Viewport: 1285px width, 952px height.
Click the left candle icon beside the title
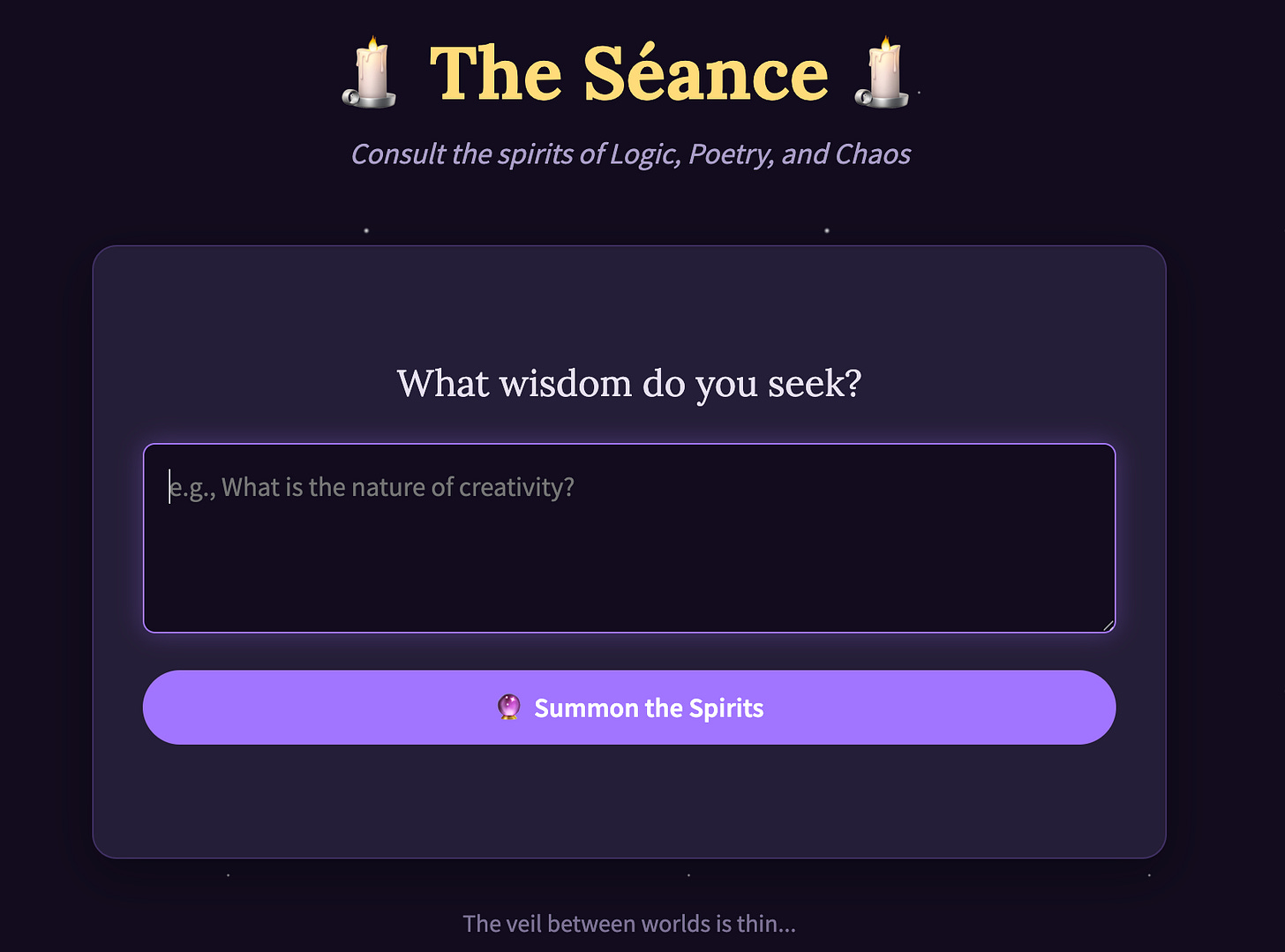[x=369, y=73]
